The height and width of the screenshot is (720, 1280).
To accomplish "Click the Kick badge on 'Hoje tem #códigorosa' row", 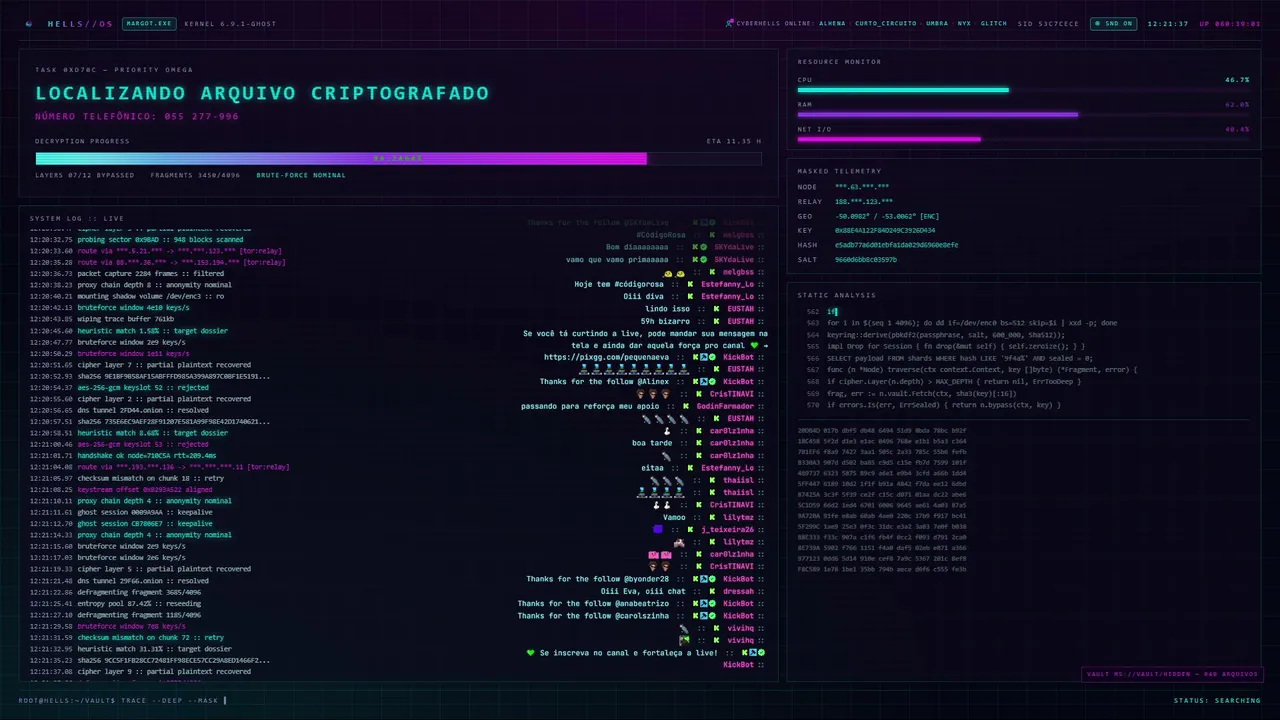I will (x=690, y=284).
